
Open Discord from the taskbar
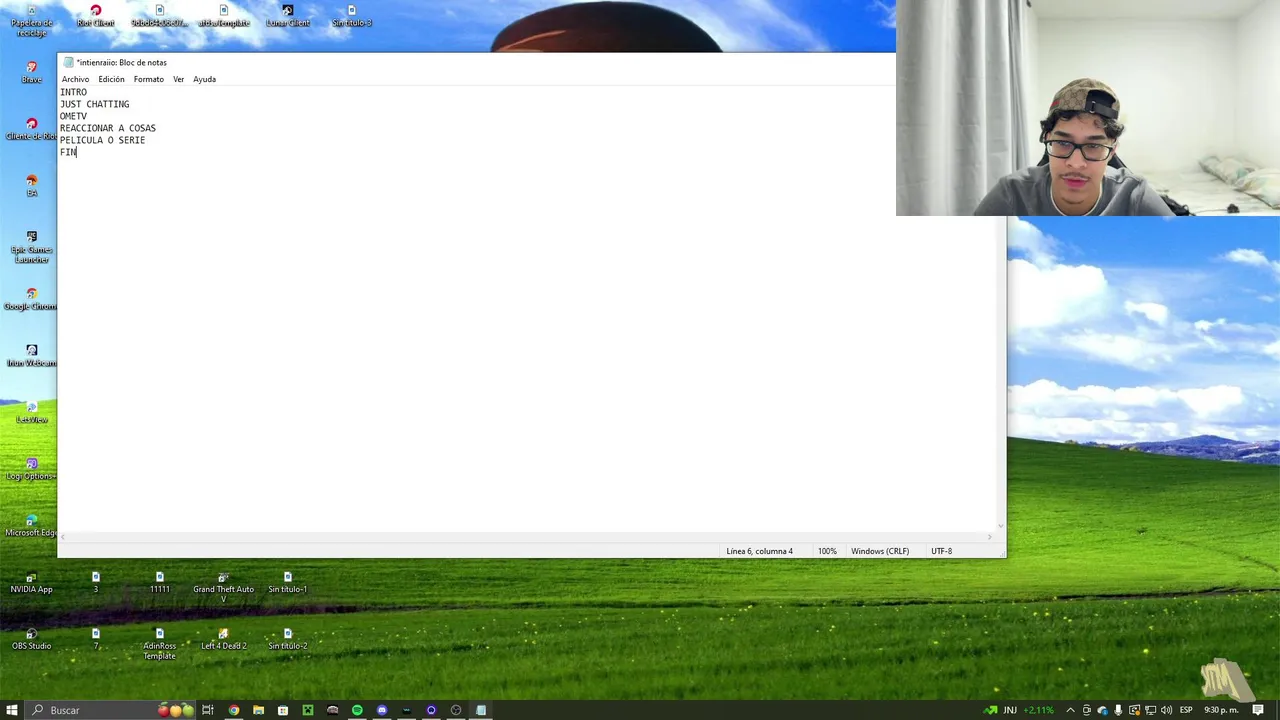(x=382, y=710)
